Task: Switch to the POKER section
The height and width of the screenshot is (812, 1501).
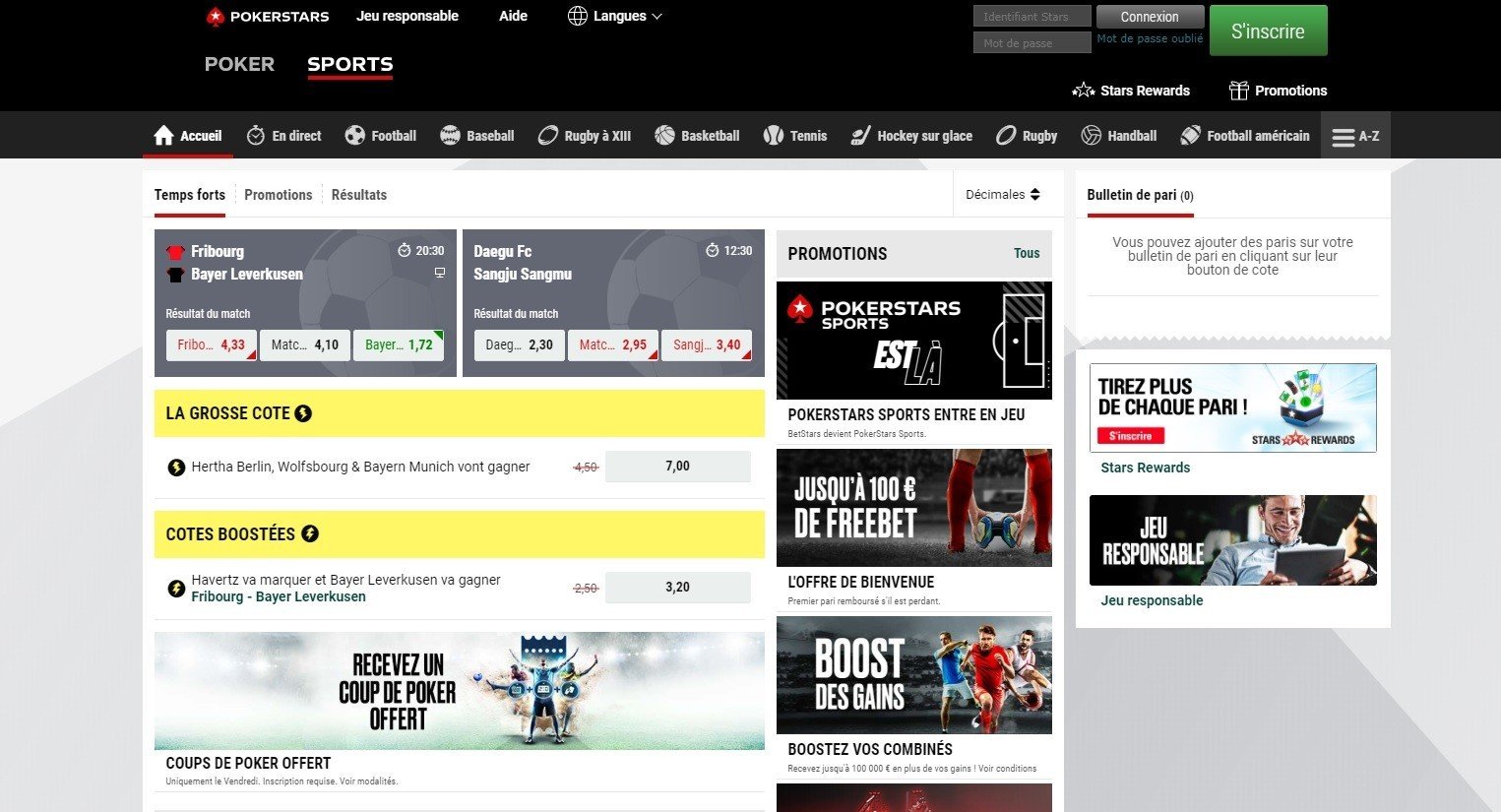Action: 239,64
